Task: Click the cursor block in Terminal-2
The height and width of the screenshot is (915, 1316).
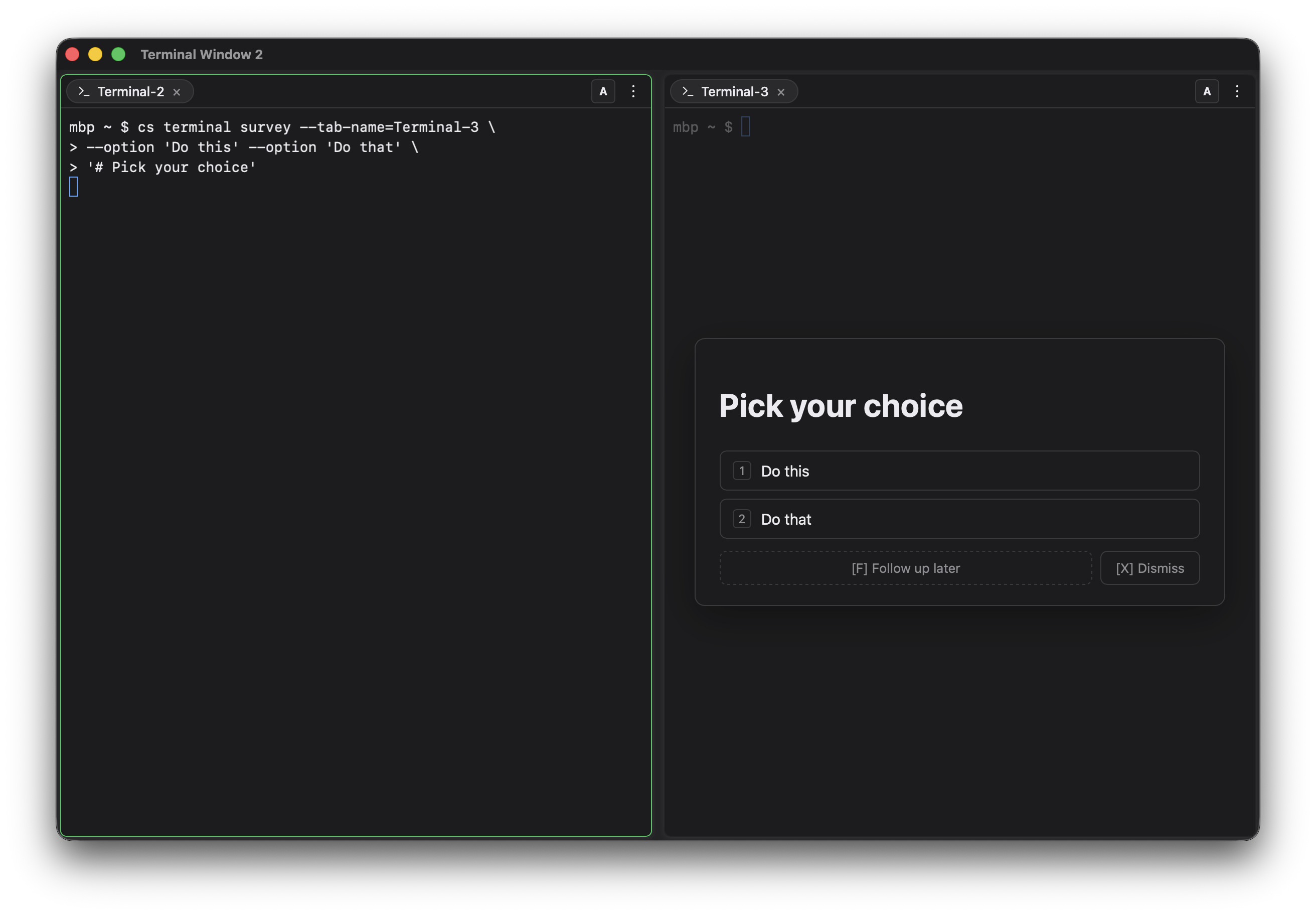Action: 73,187
